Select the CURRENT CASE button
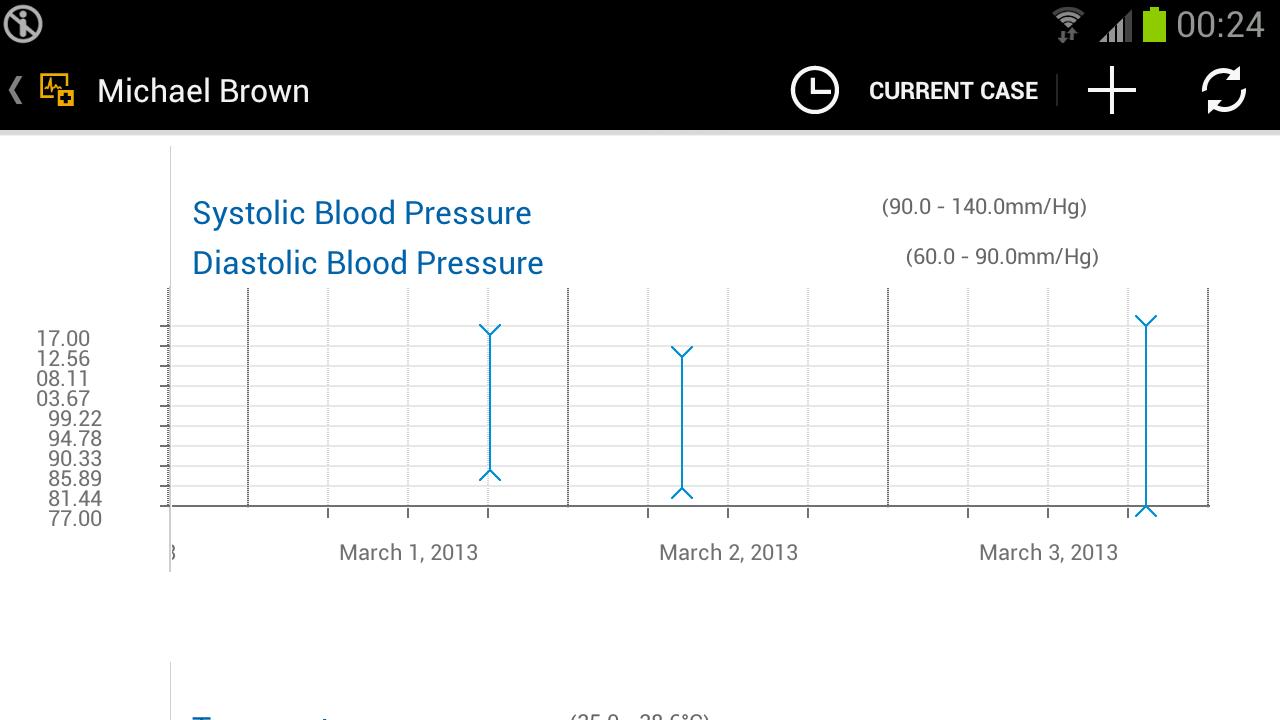Viewport: 1280px width, 720px height. coord(953,91)
